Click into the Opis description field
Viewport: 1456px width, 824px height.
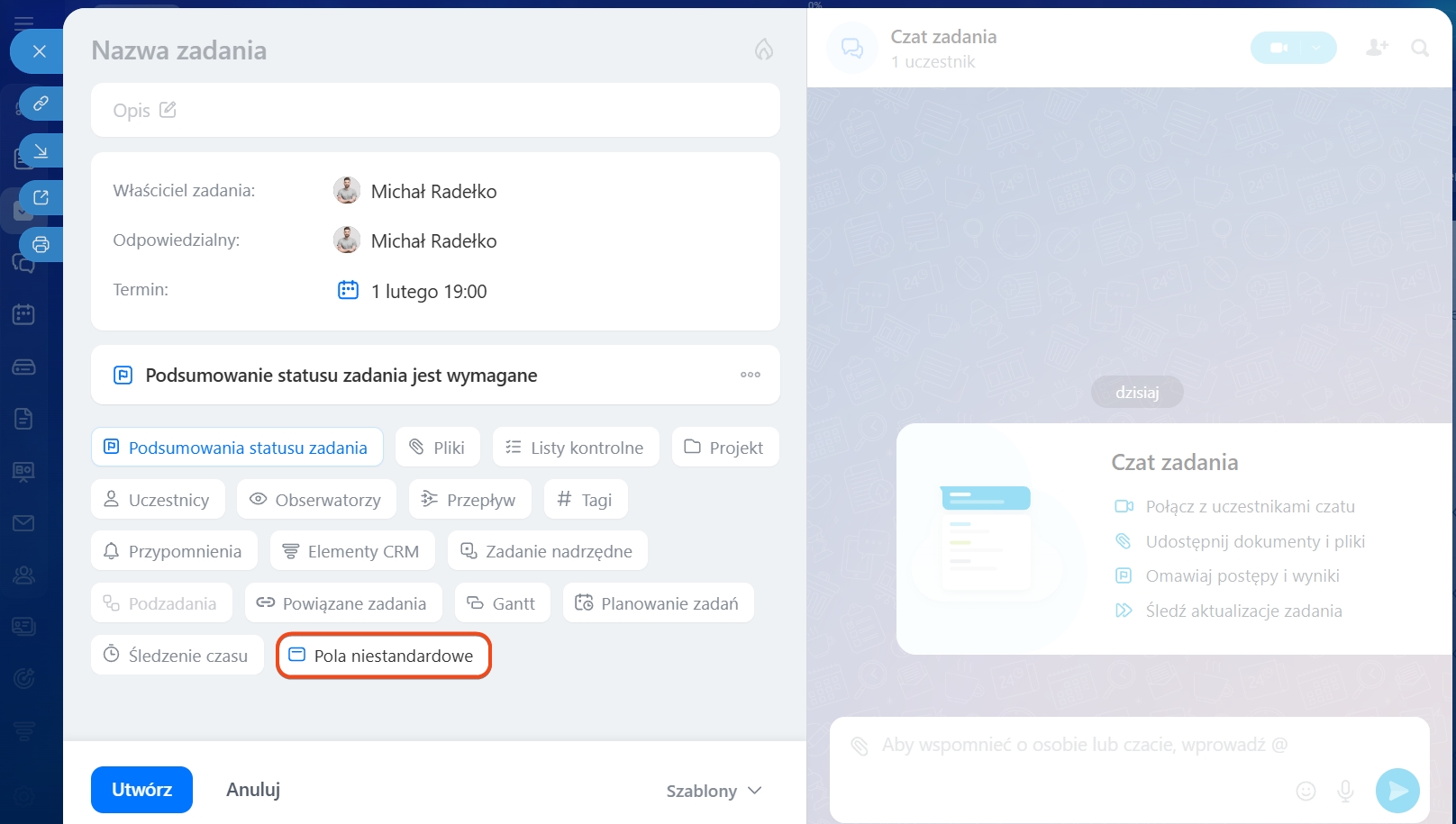(435, 110)
